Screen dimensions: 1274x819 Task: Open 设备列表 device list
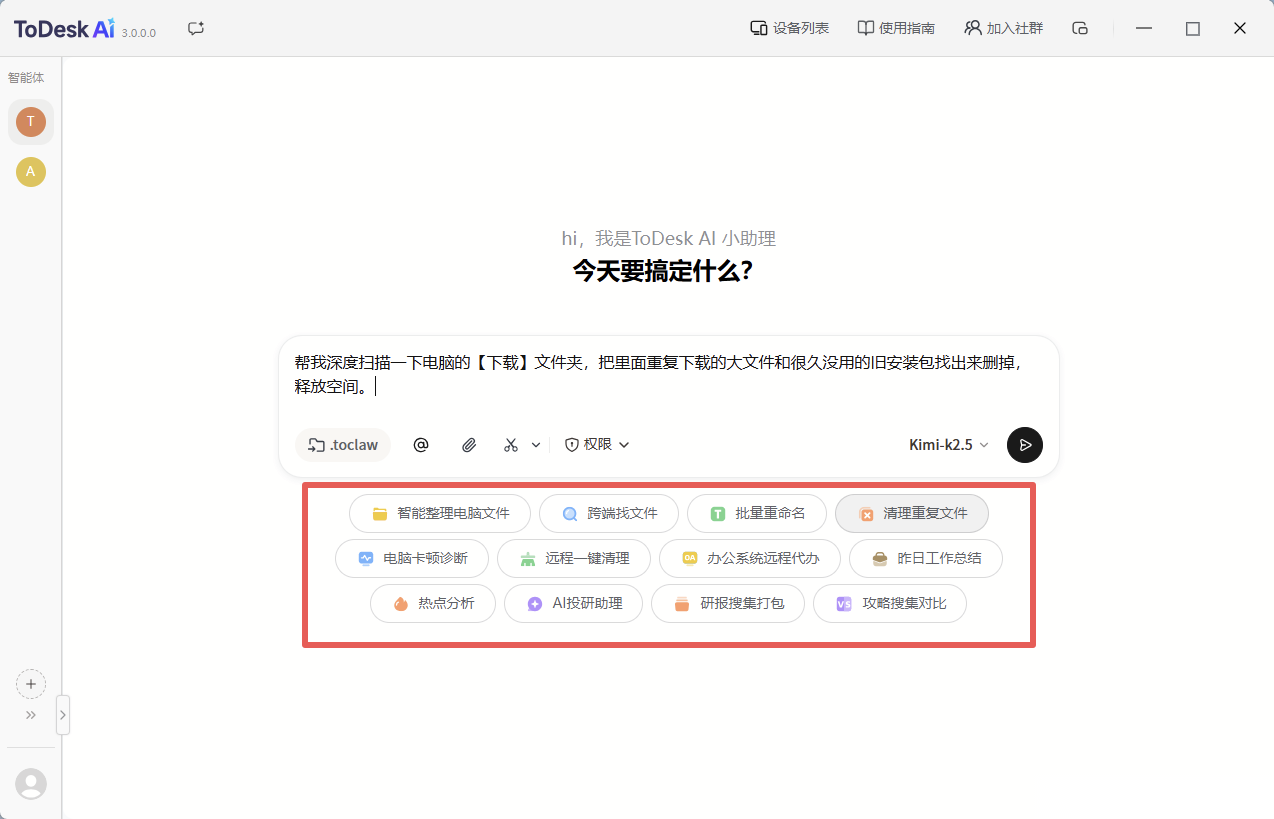click(789, 28)
